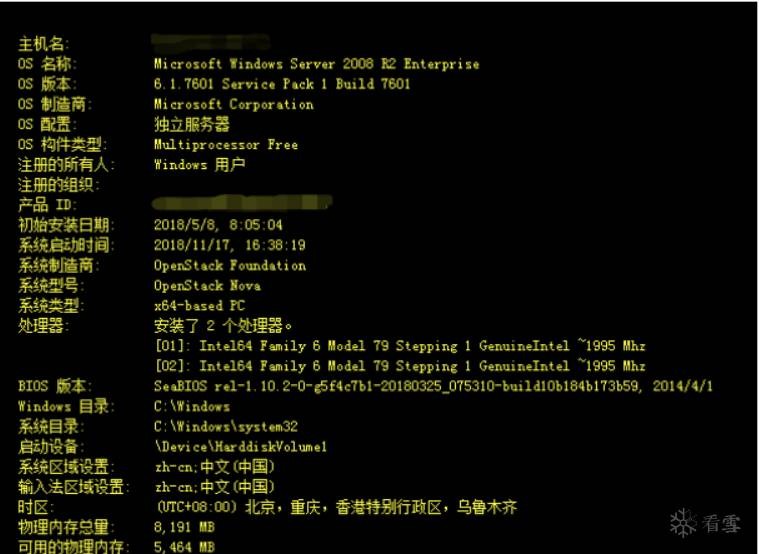Click the install date 2018/5/8 value

click(218, 225)
